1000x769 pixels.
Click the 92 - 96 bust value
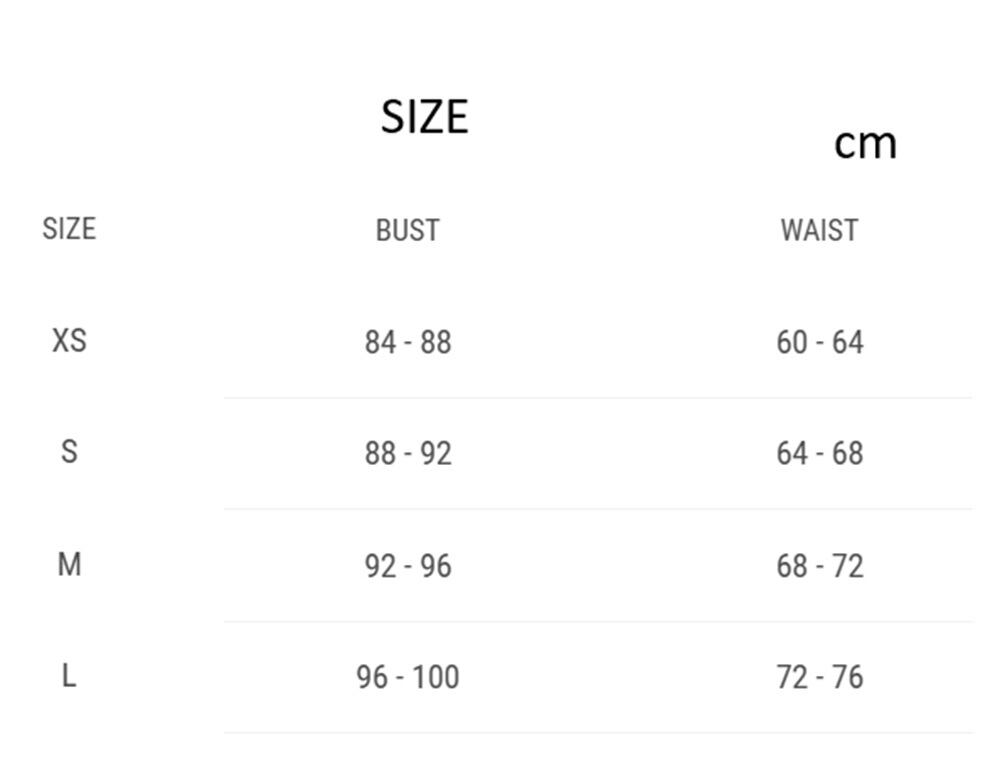pos(408,567)
